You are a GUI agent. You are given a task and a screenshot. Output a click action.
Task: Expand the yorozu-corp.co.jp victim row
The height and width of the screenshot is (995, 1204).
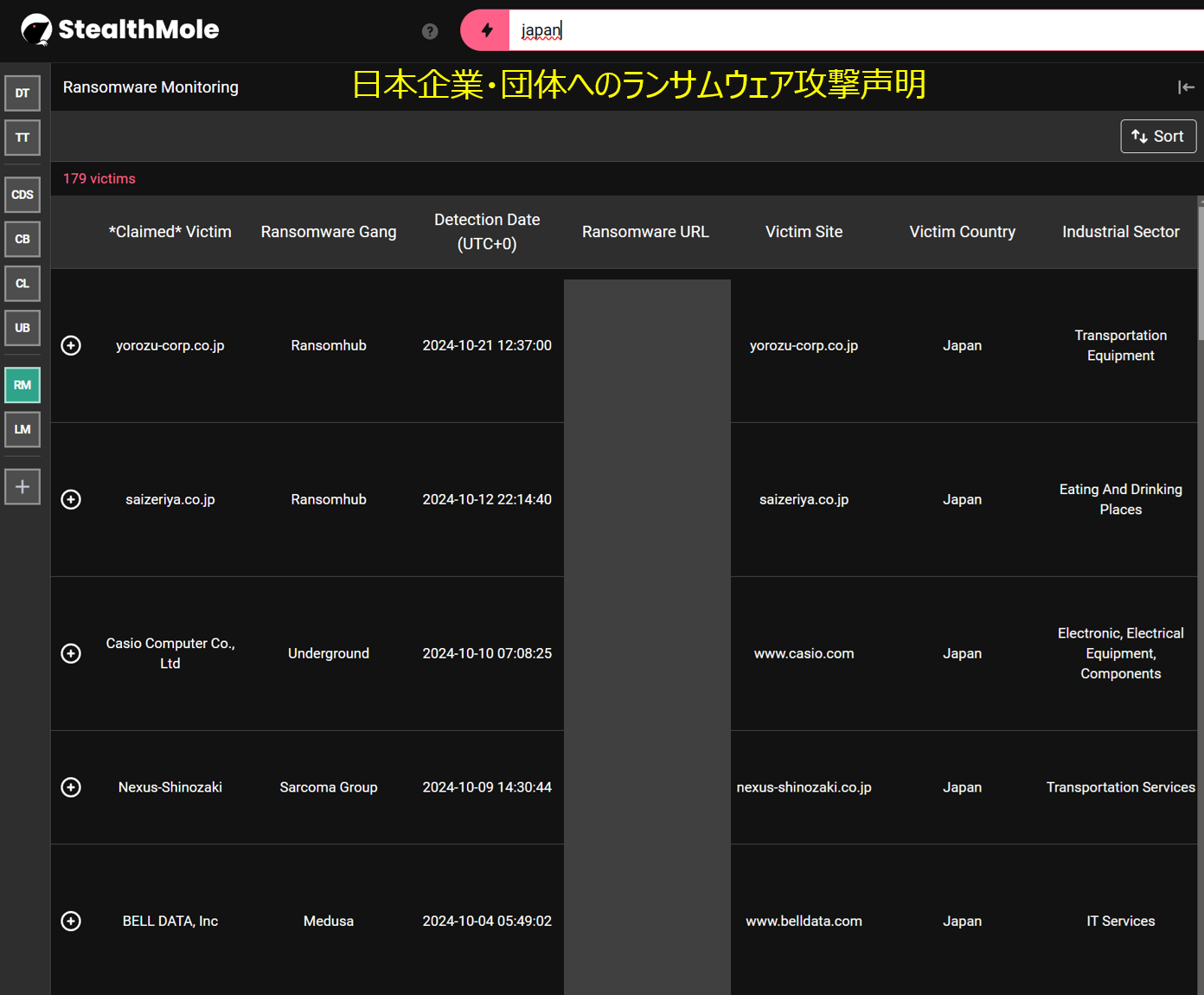coord(71,345)
